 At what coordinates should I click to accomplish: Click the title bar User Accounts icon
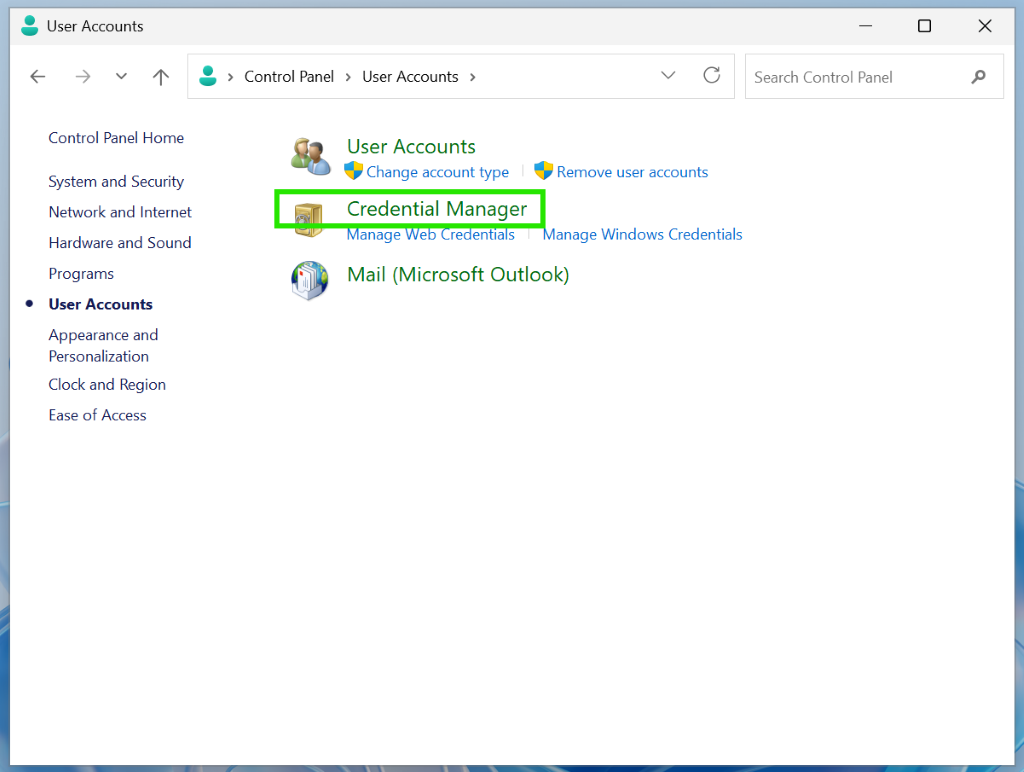click(x=29, y=26)
